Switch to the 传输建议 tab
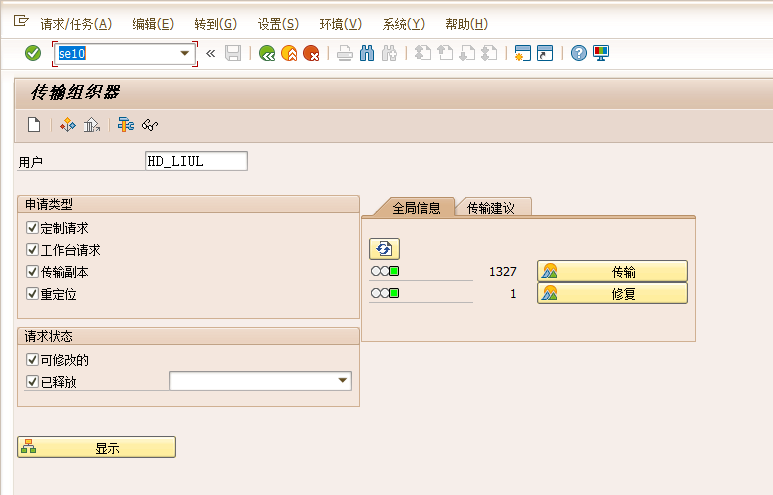This screenshot has height=495, width=773. [x=491, y=208]
